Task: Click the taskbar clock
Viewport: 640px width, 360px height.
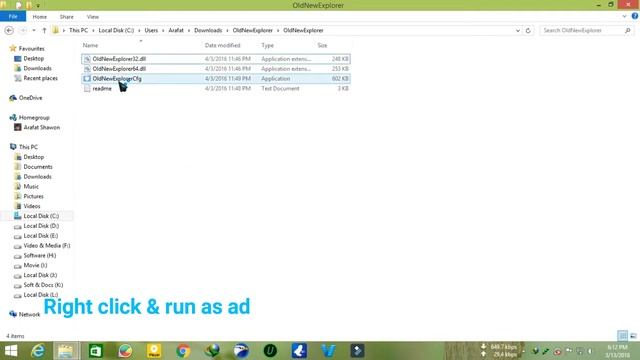Action: tap(617, 351)
